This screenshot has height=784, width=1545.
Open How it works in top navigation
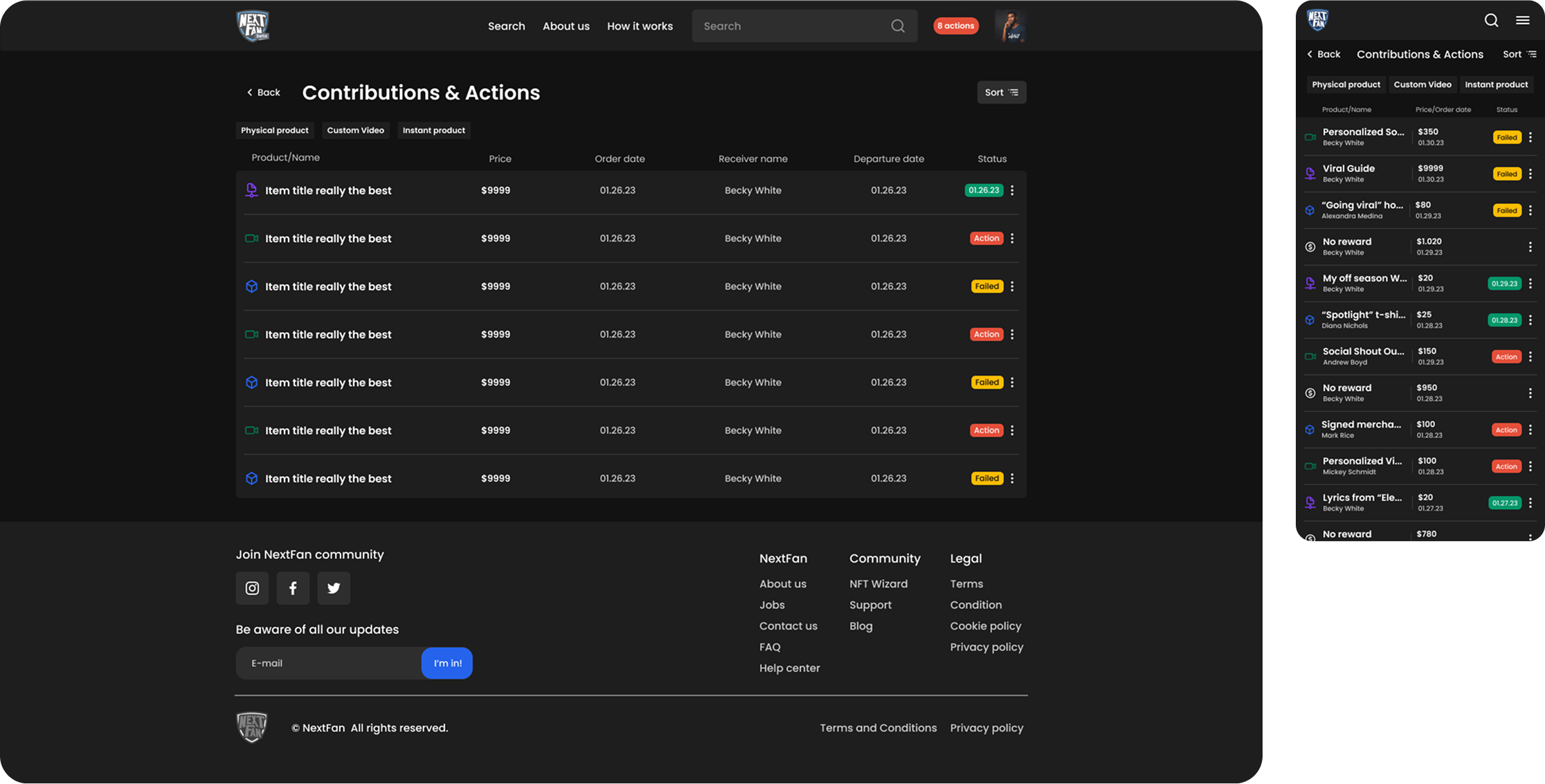[640, 26]
